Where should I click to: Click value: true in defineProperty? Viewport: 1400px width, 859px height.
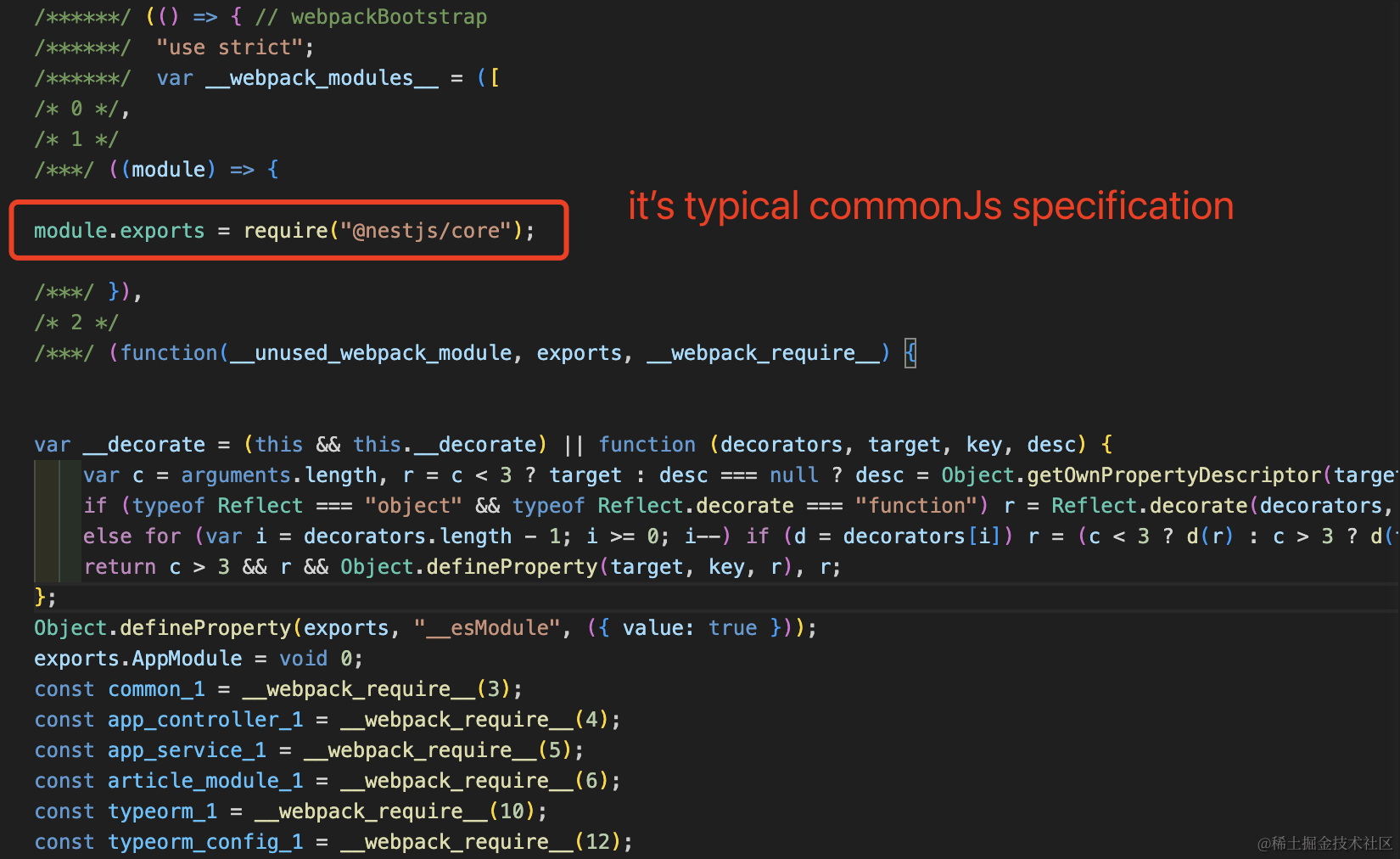coord(690,628)
